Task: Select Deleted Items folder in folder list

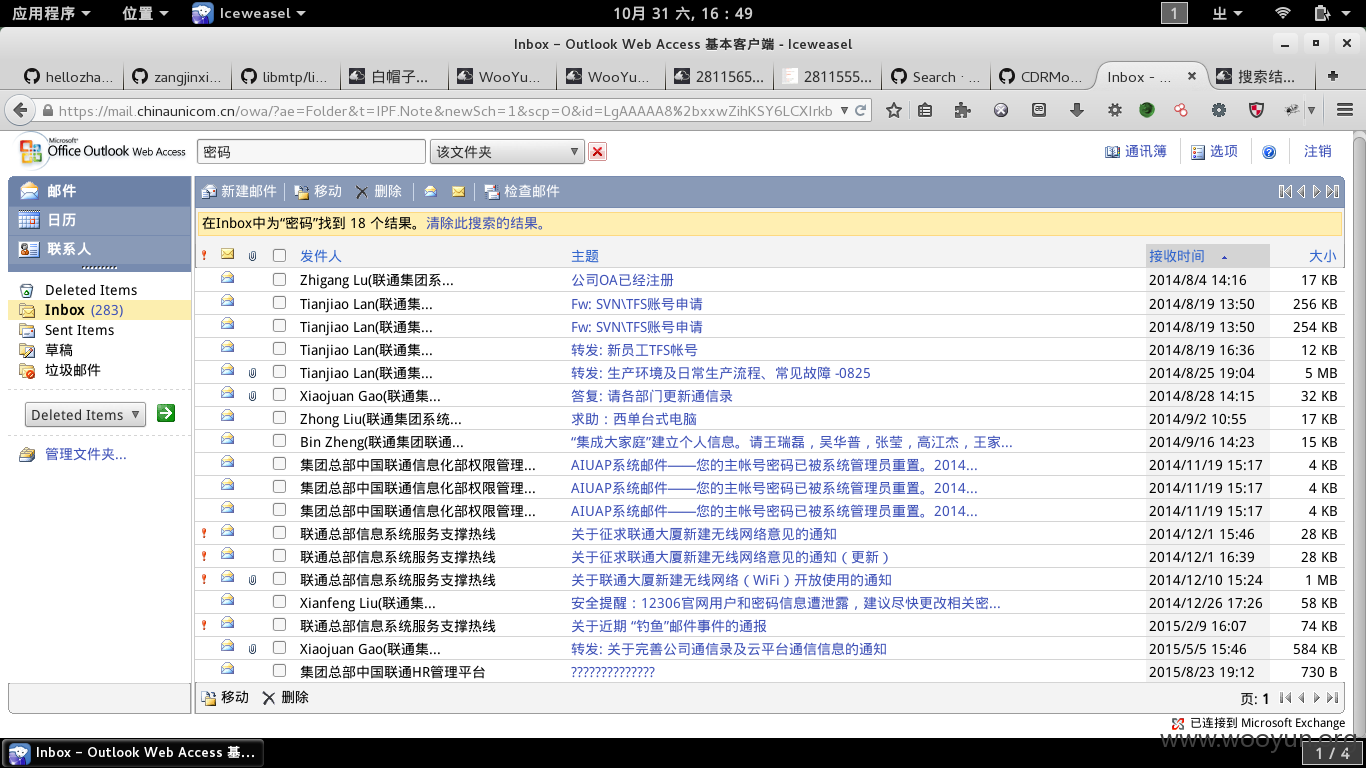Action: [x=91, y=290]
